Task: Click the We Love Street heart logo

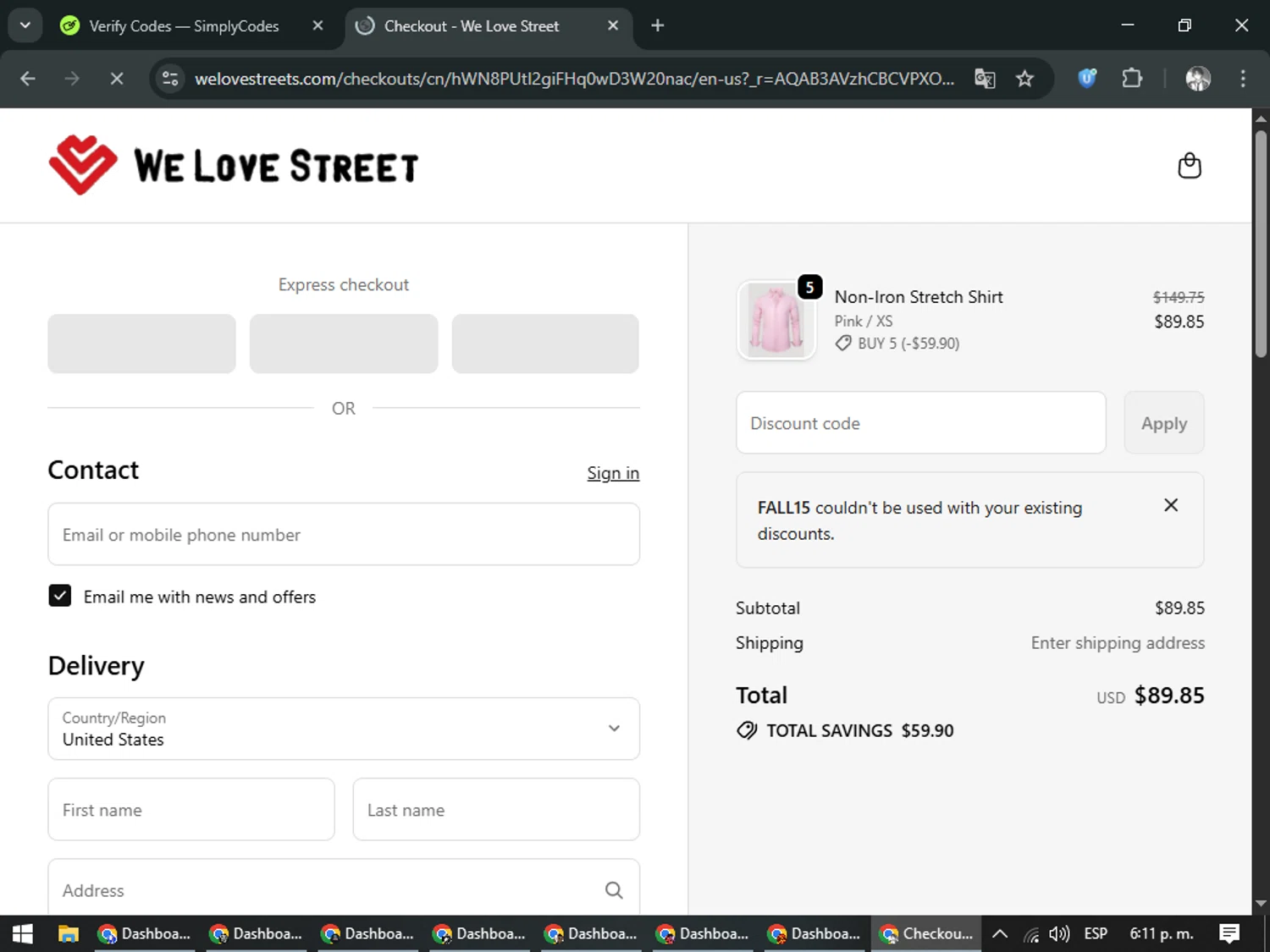Action: (x=83, y=165)
